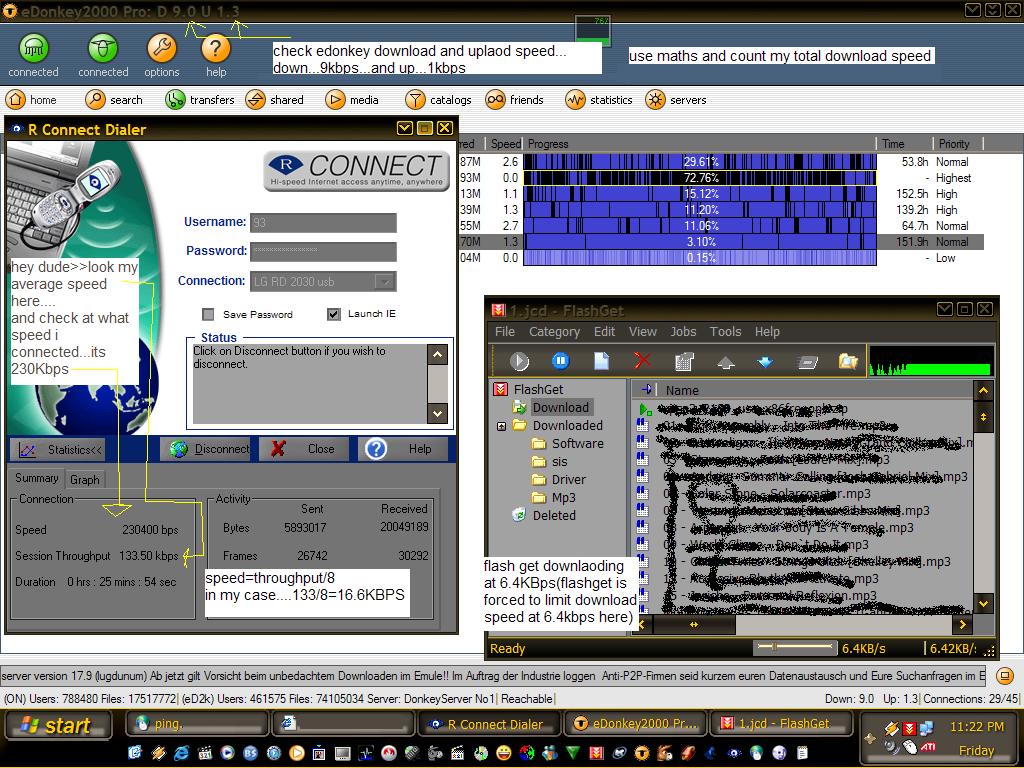
Task: Open FlashGet File menu
Action: 505,332
